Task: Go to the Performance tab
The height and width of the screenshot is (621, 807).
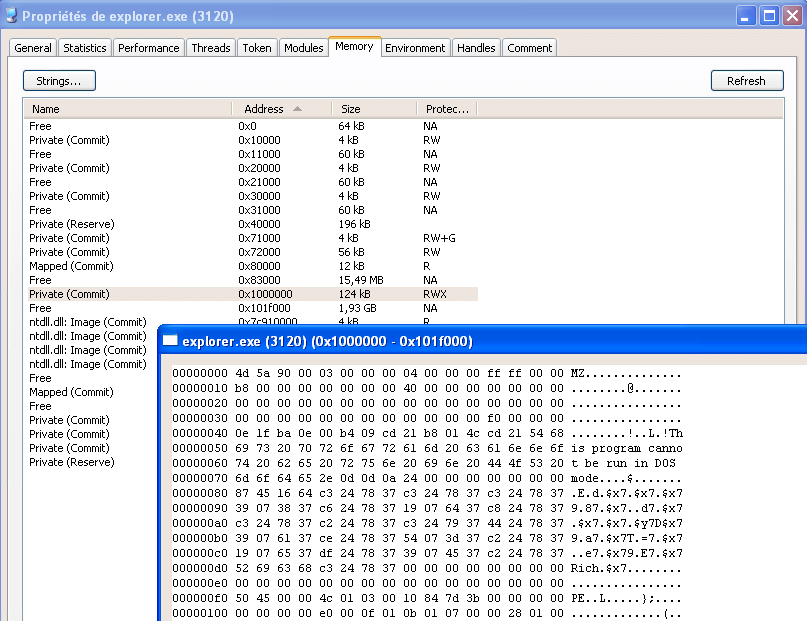Action: (148, 48)
